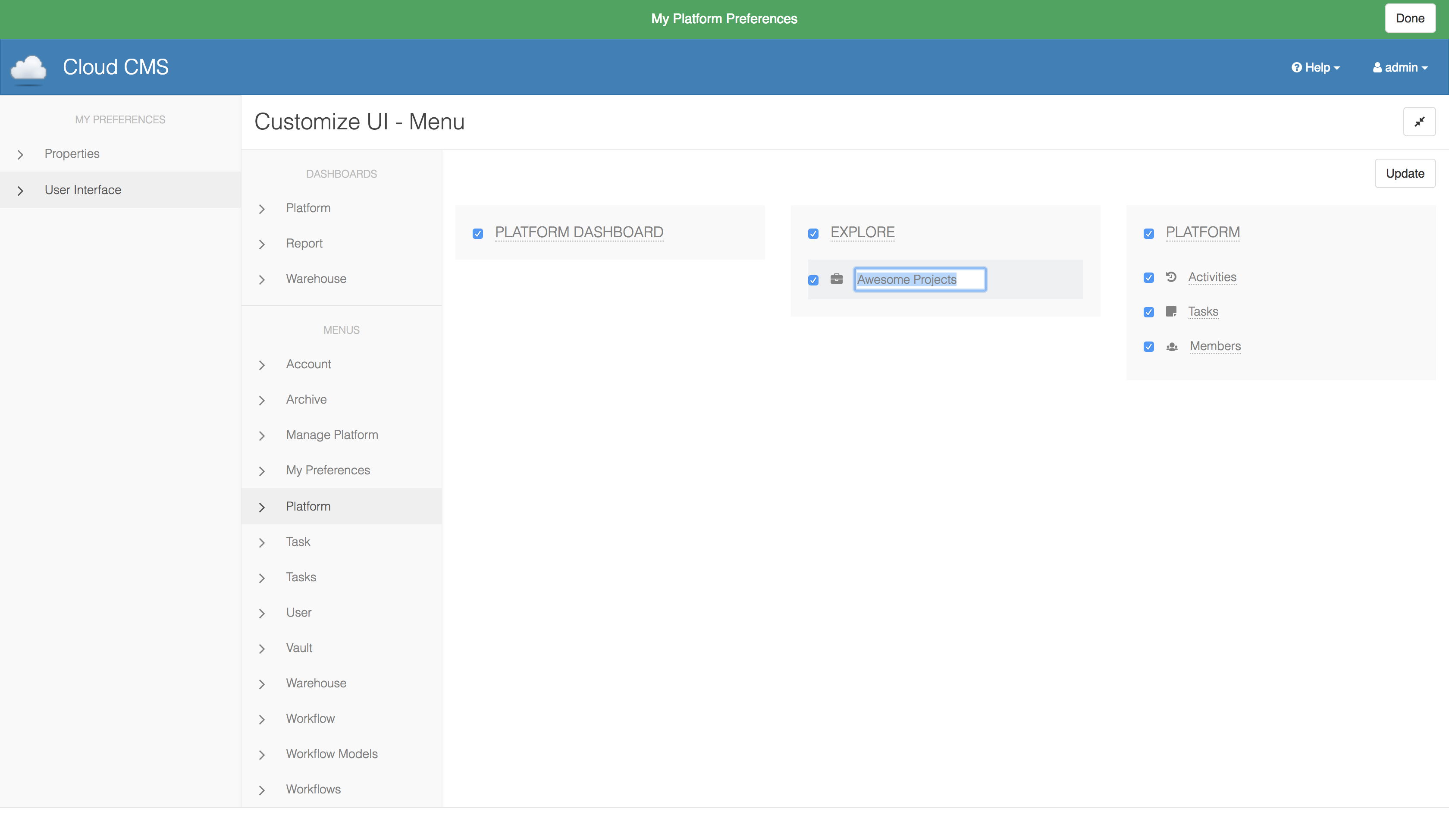
Task: Select the Manage Platform menu item
Action: coord(332,435)
